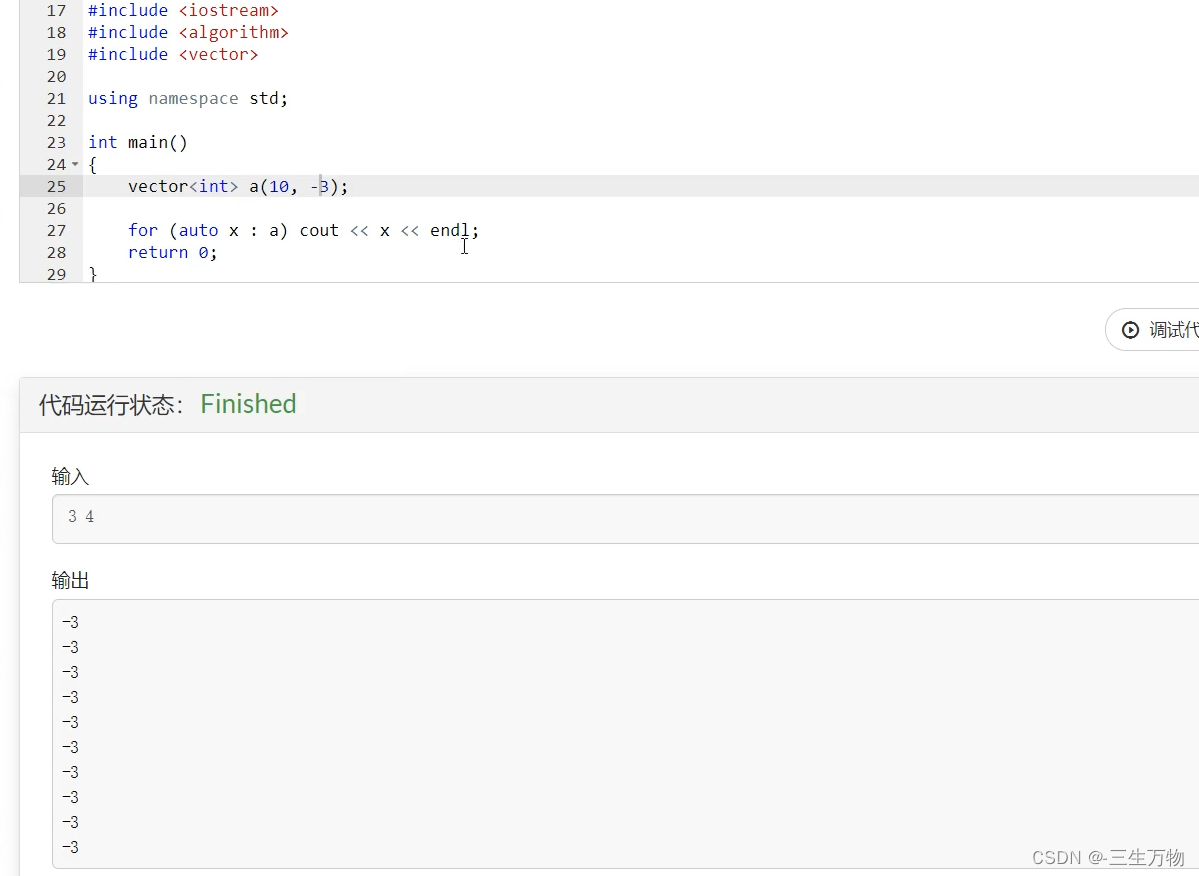1199x876 pixels.
Task: Click the closing brace on line 29
Action: (x=93, y=274)
